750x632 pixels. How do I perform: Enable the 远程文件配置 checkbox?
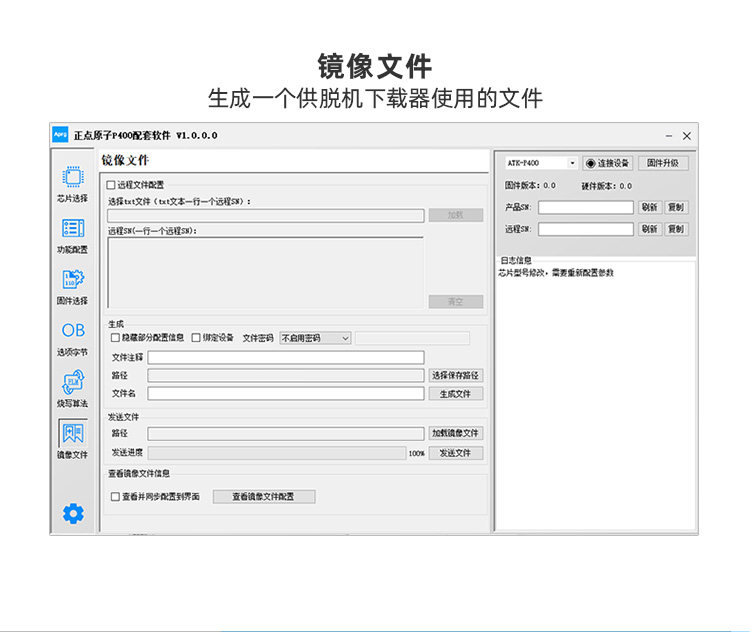coord(111,185)
